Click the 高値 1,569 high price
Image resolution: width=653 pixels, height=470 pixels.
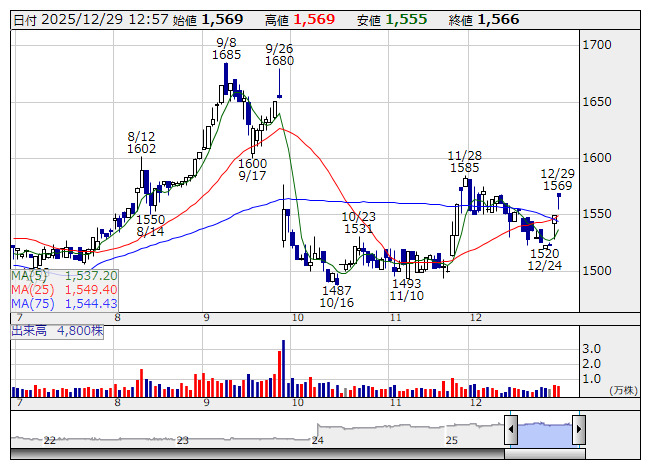click(x=300, y=20)
